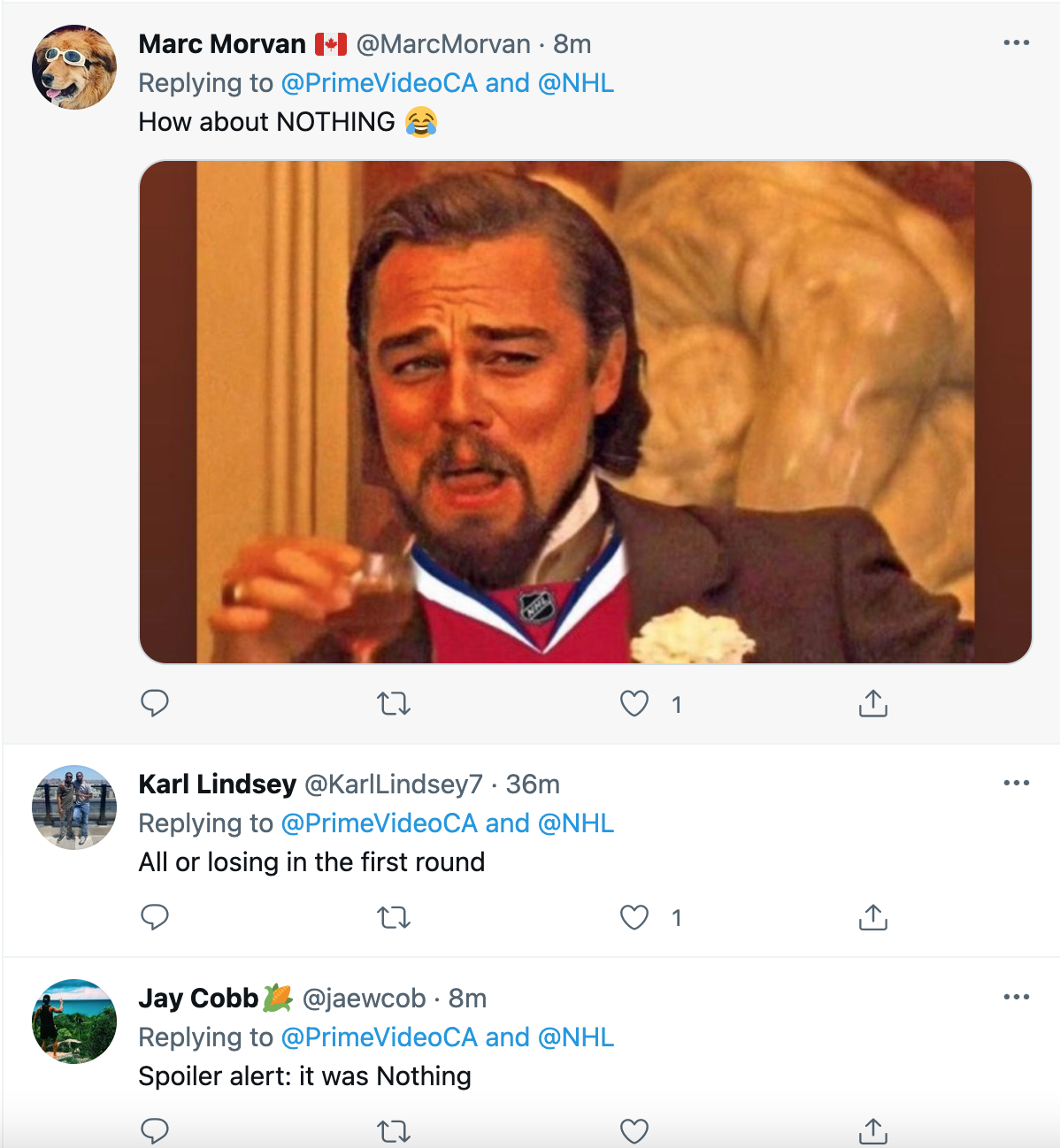1060x1148 pixels.
Task: Open Jay Cobb's profile avatar
Action: (74, 1022)
